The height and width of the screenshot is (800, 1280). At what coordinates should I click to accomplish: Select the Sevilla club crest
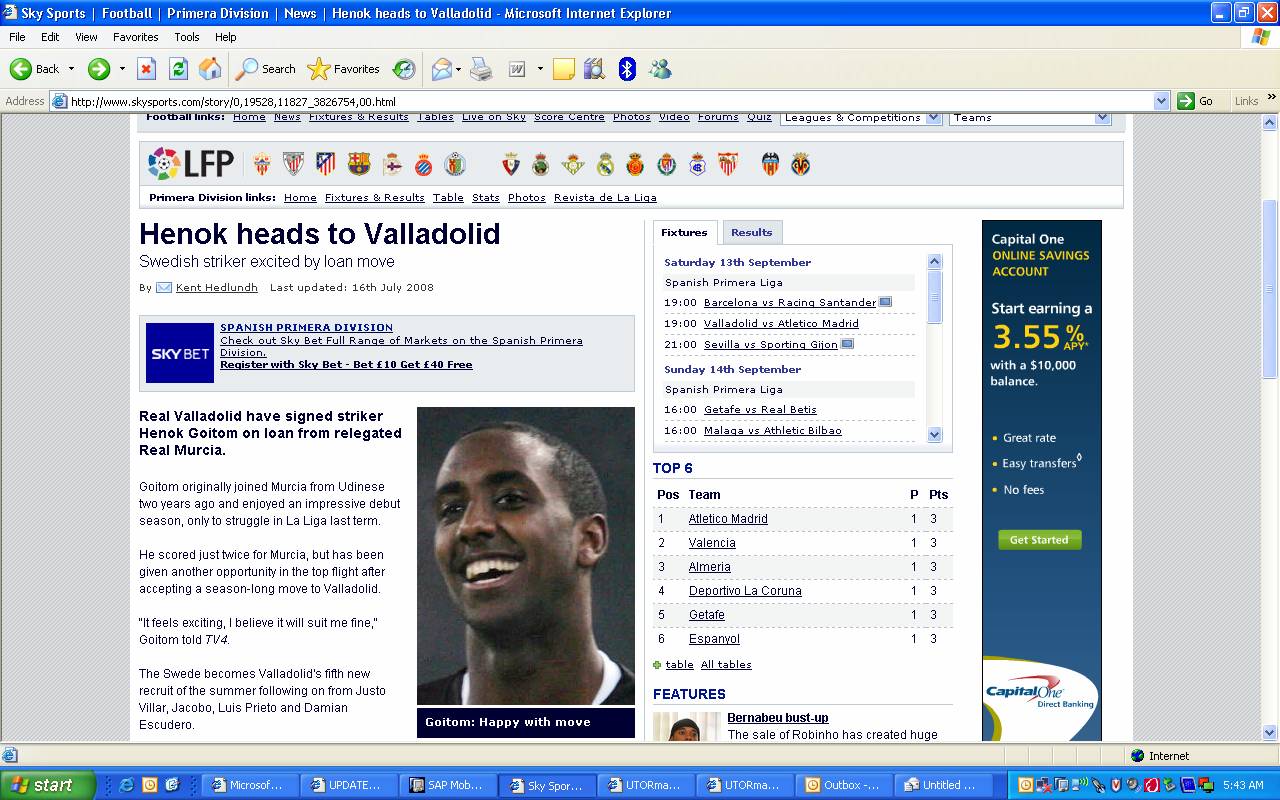click(x=728, y=164)
